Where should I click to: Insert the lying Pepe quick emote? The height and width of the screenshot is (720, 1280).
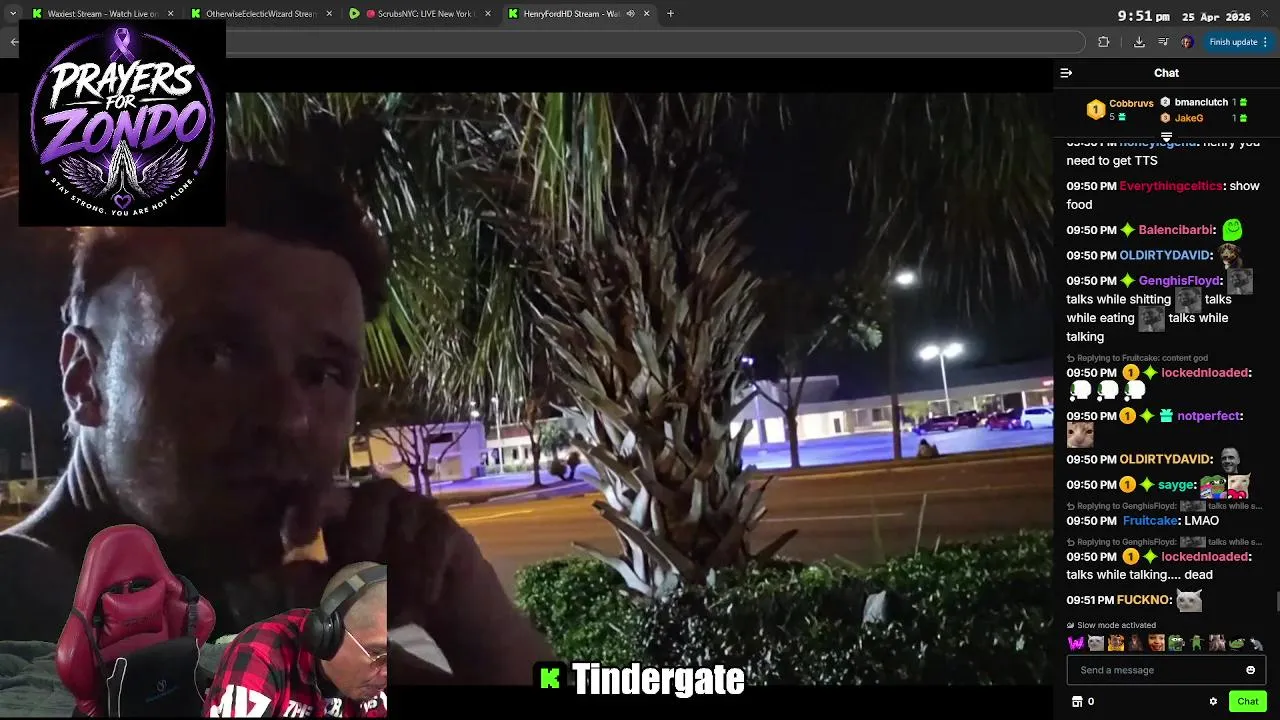[x=1236, y=643]
